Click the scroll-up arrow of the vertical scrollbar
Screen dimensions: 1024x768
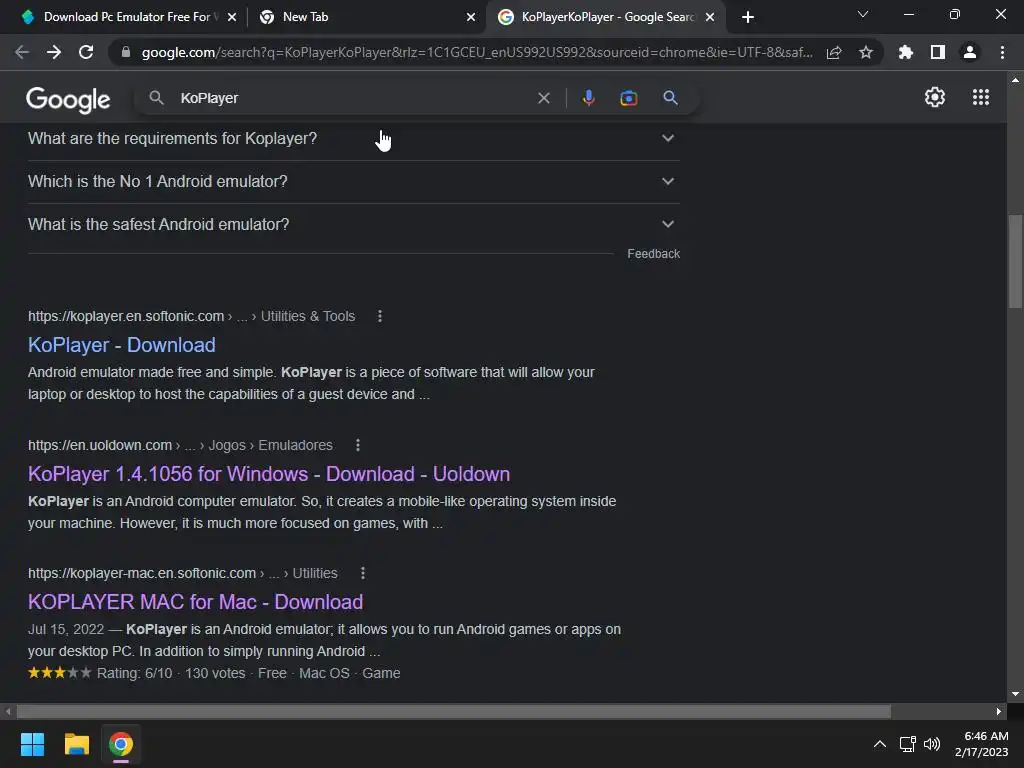(x=1015, y=80)
